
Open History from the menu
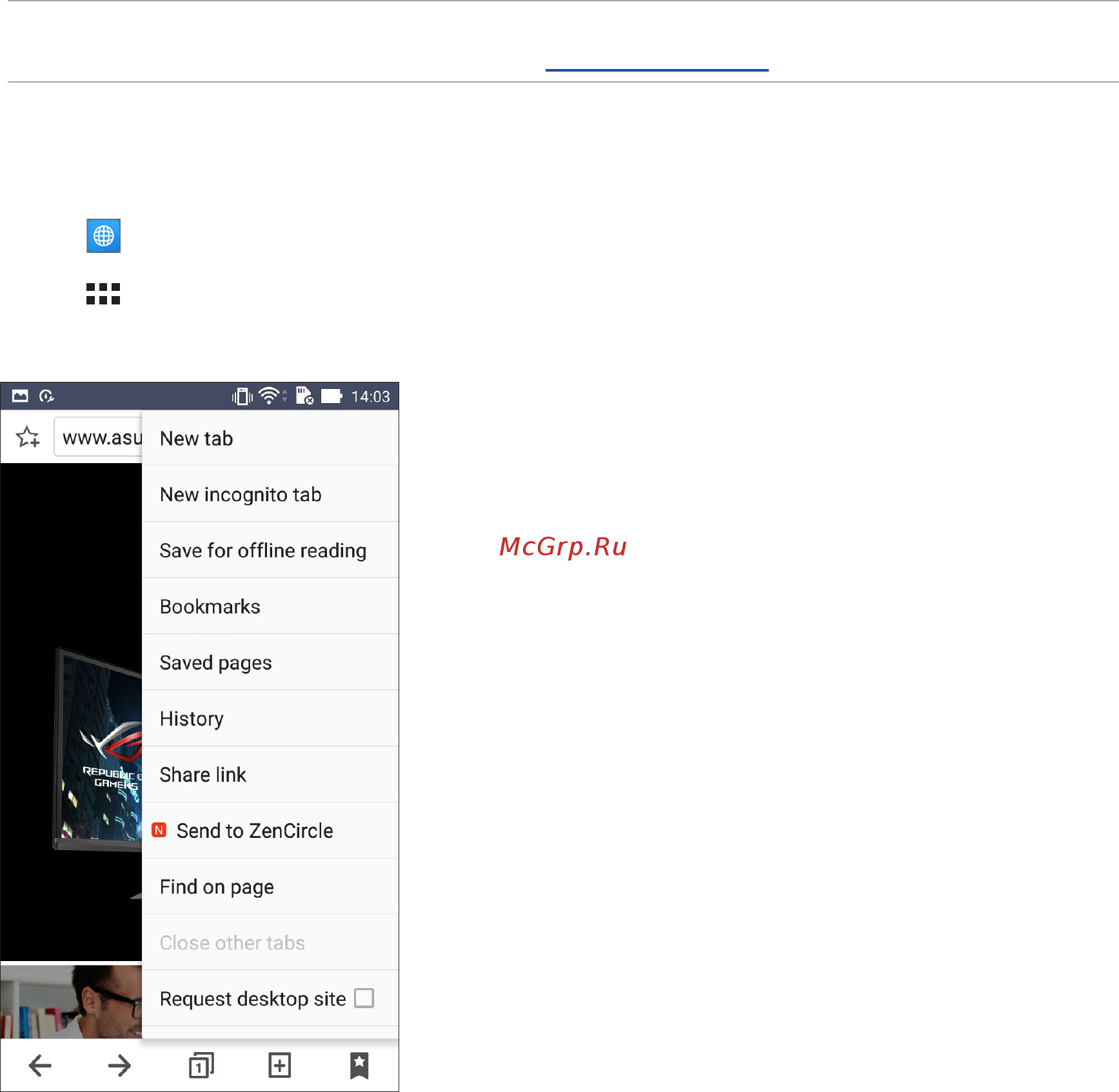click(270, 719)
